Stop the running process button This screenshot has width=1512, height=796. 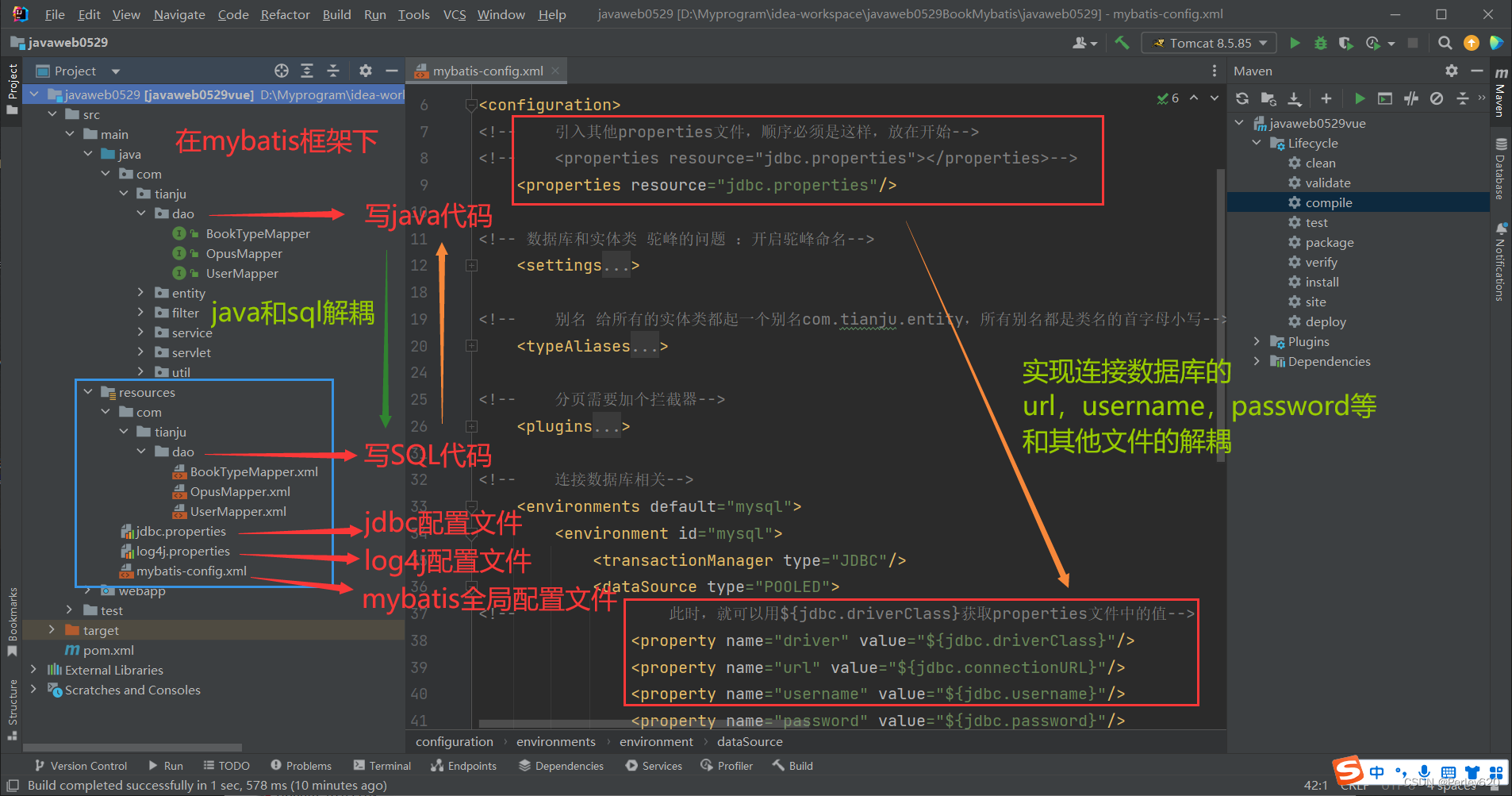click(x=1413, y=43)
